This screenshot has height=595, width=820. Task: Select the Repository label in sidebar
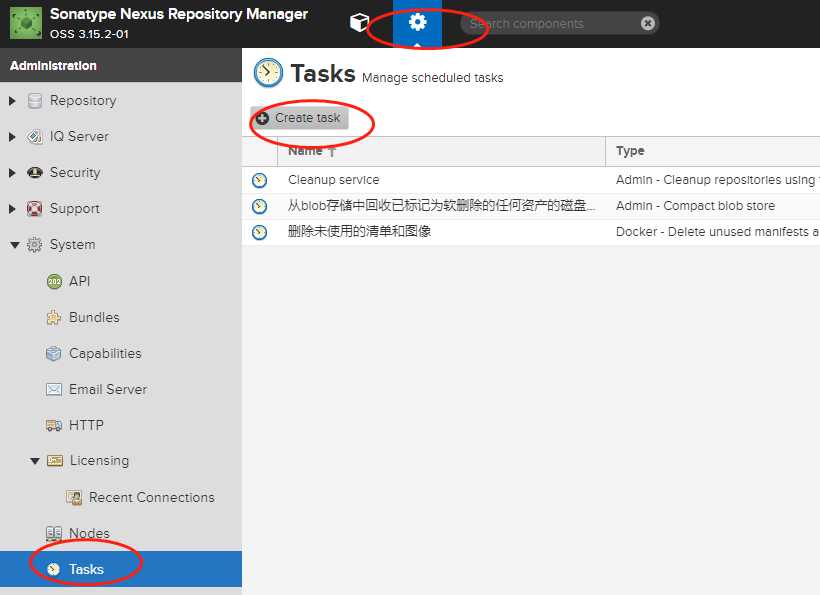pos(83,100)
